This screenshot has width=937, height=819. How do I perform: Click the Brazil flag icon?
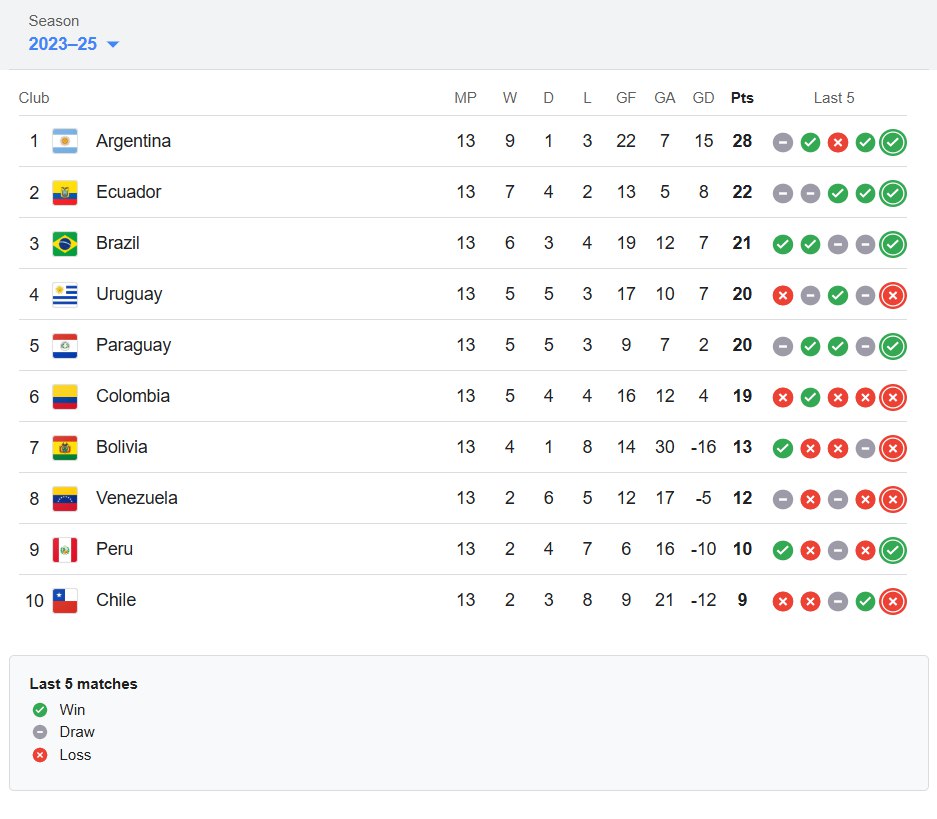pyautogui.click(x=65, y=243)
